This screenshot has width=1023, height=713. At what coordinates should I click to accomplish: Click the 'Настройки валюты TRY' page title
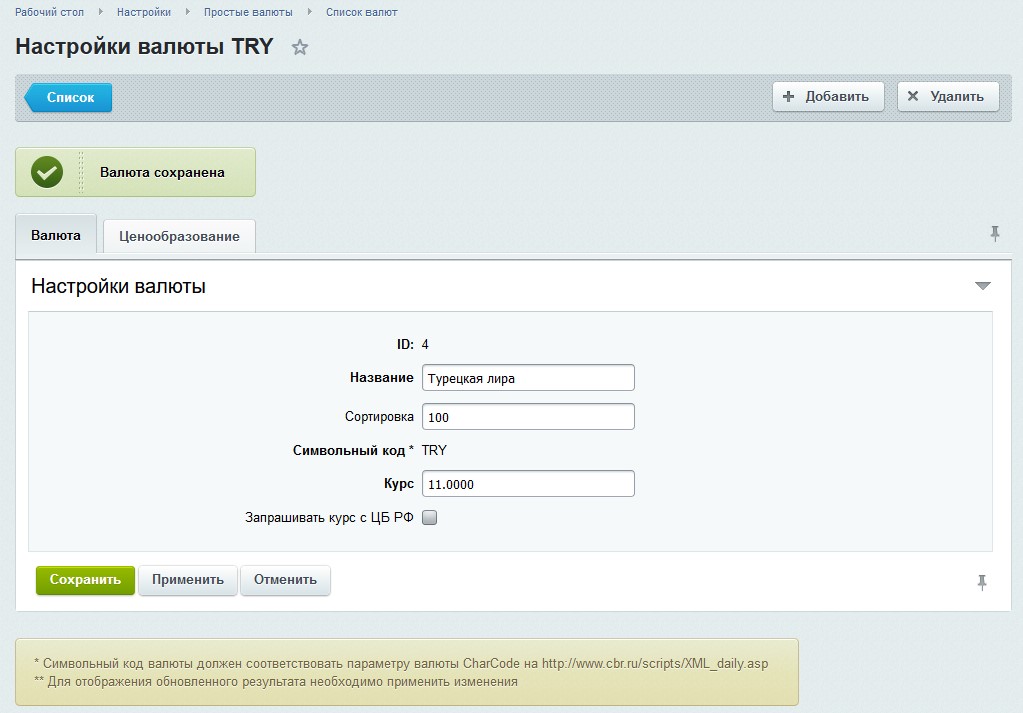[x=144, y=46]
